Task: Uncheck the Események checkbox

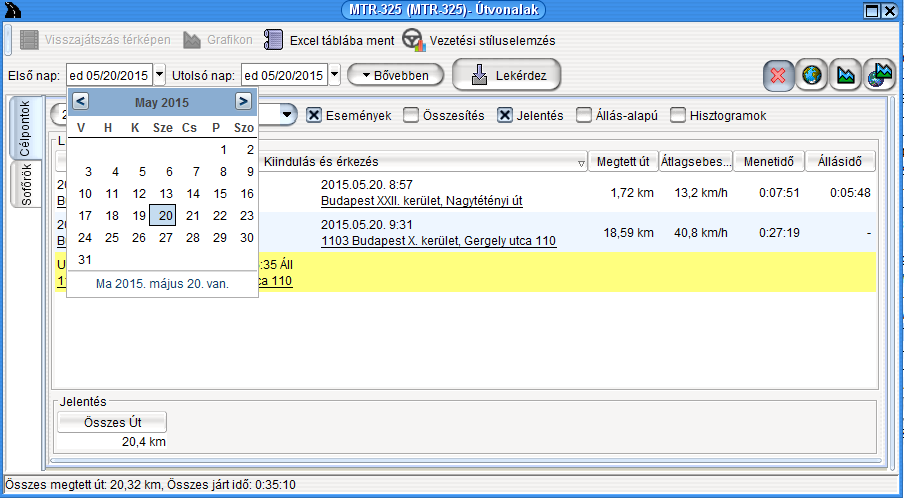Action: (314, 115)
